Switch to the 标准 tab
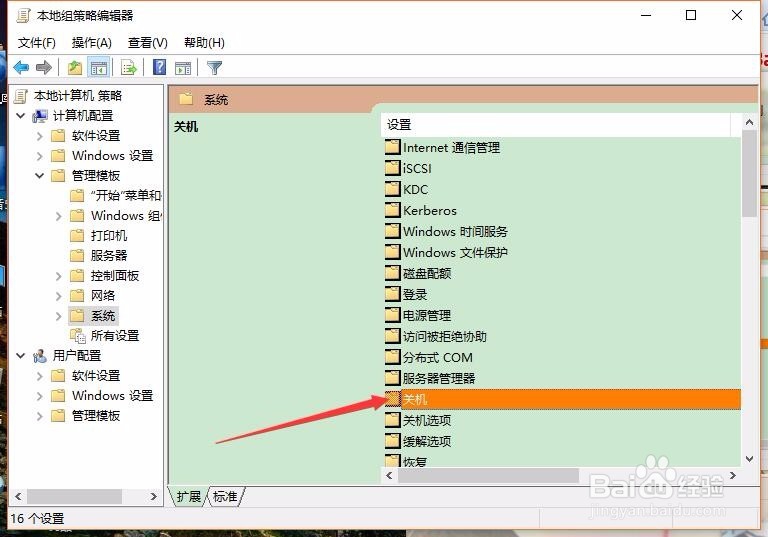 coord(225,496)
